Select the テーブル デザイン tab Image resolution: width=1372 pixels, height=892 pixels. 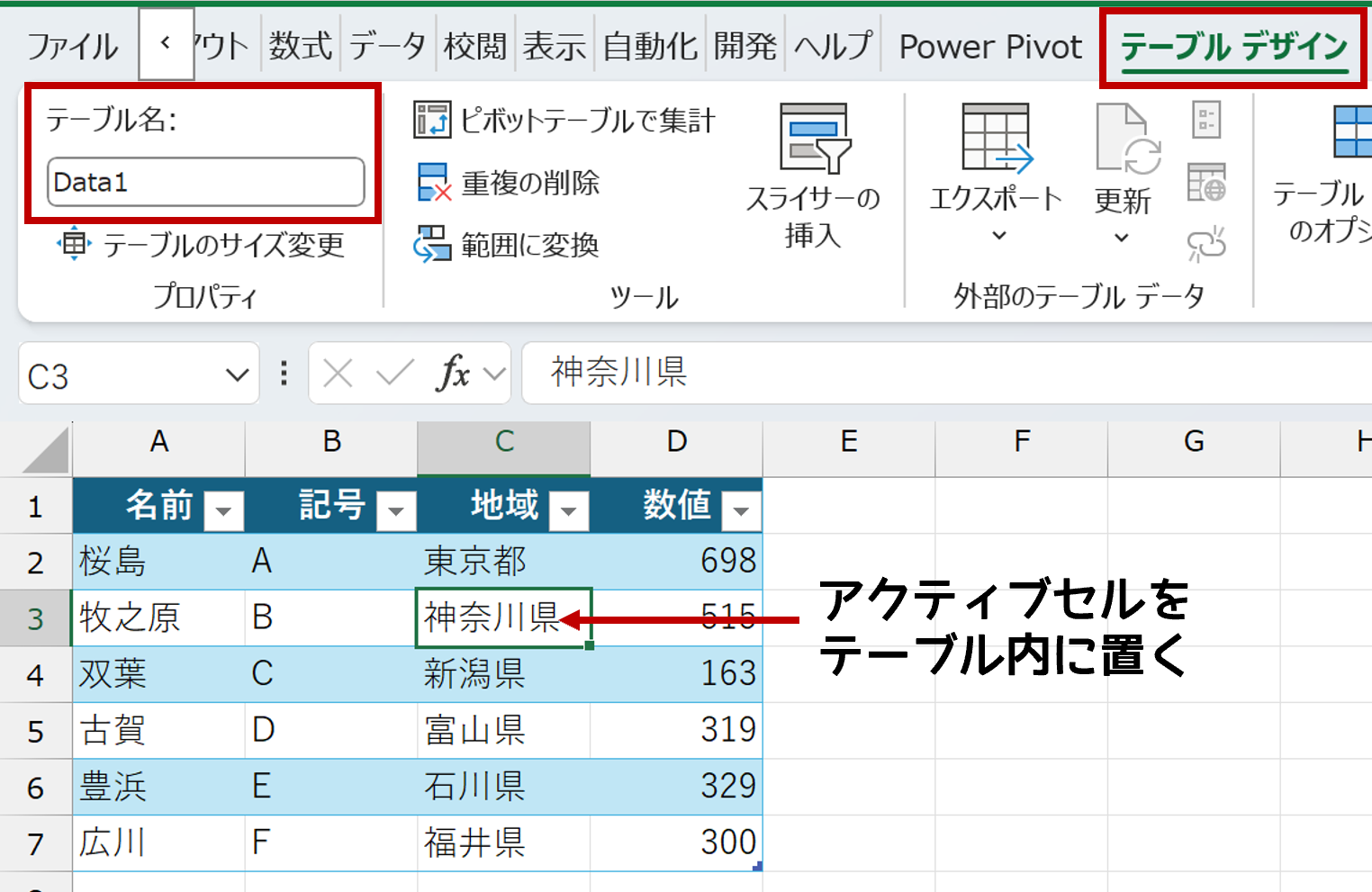tap(1234, 46)
